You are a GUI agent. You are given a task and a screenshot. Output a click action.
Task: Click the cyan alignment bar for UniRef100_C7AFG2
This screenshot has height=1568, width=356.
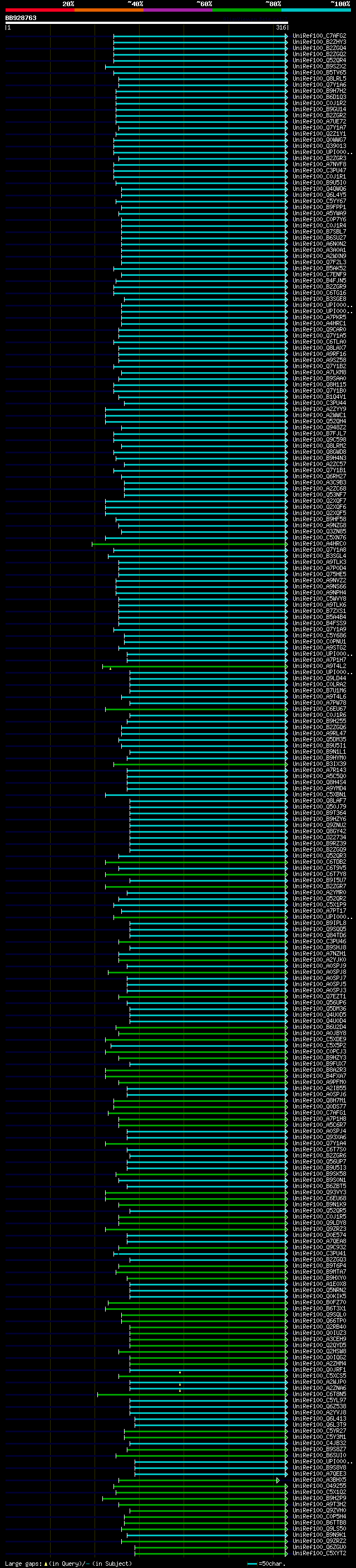(201, 36)
